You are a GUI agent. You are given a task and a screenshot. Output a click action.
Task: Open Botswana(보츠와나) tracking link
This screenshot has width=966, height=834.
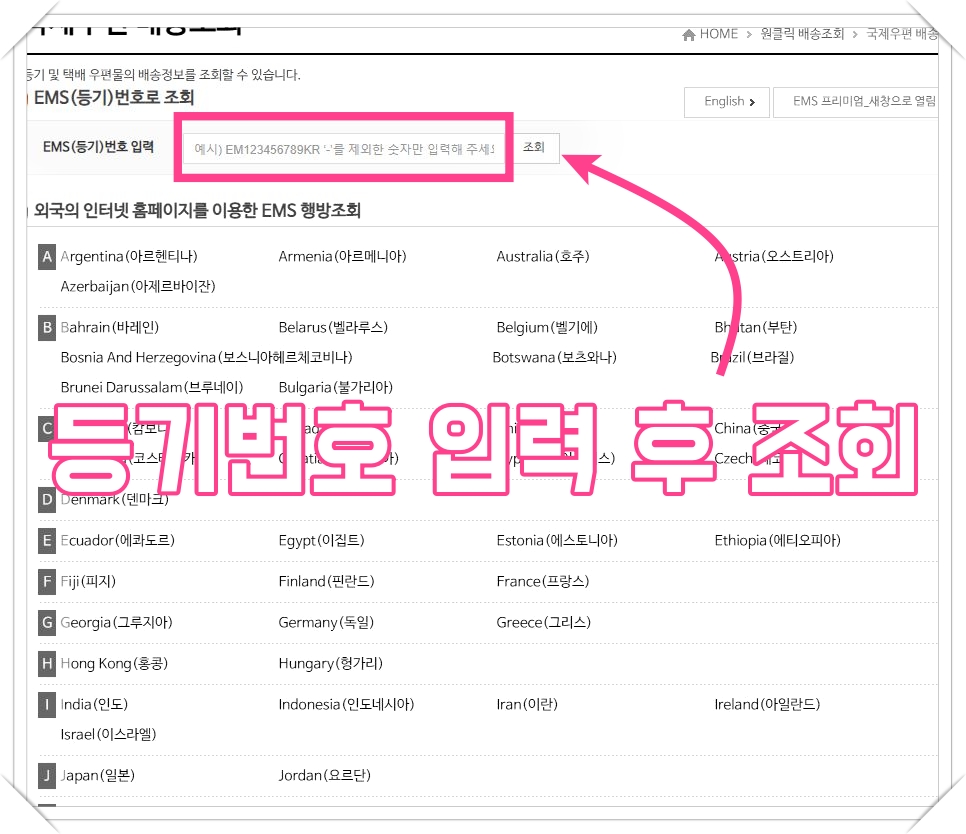point(554,358)
